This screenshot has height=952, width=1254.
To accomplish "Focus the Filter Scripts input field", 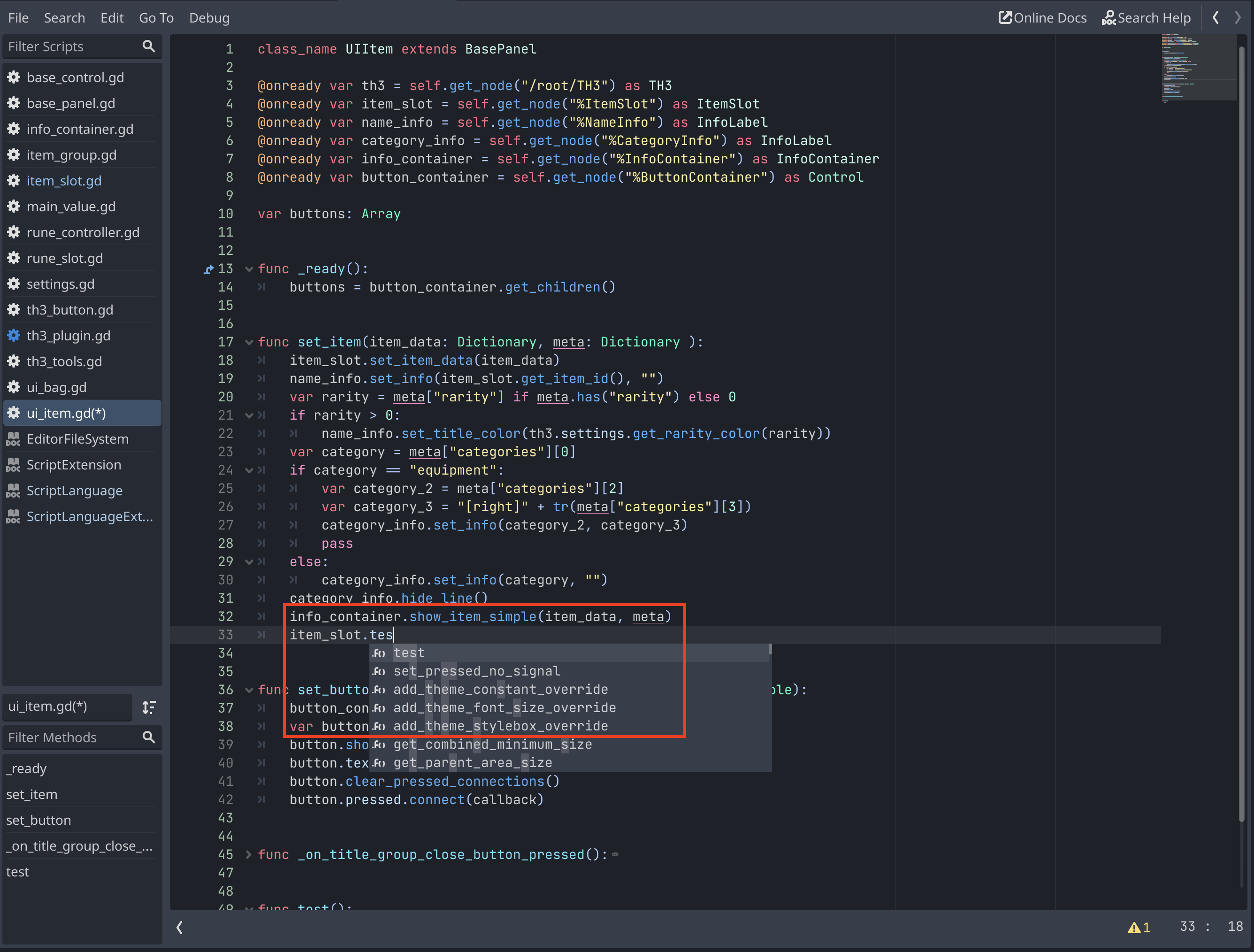I will click(68, 46).
